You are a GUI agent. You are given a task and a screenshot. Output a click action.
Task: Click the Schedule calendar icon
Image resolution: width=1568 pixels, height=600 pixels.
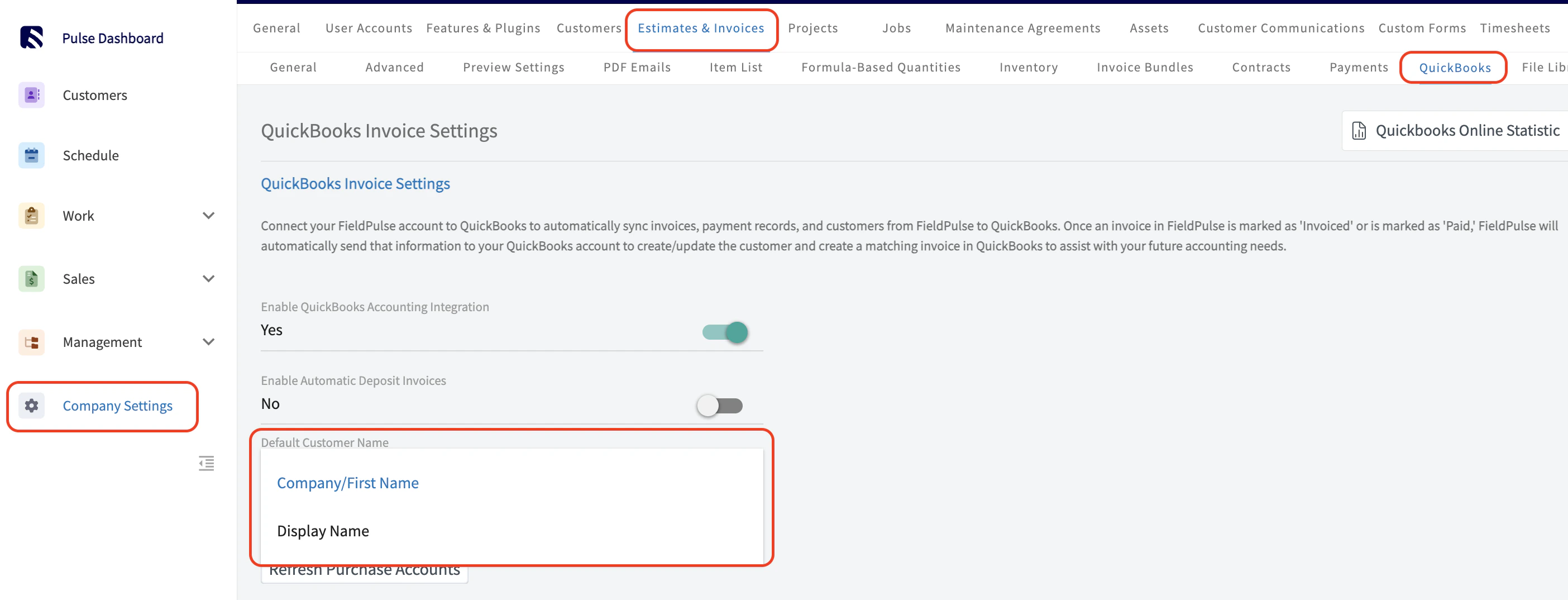[x=32, y=155]
